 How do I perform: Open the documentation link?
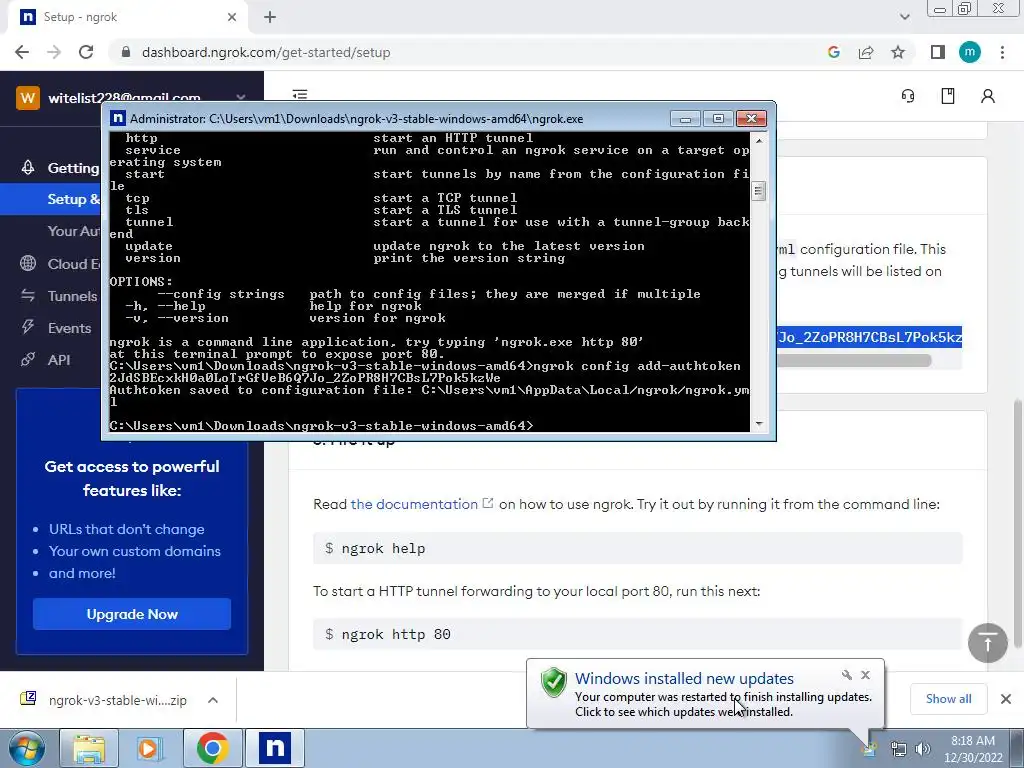tap(414, 504)
